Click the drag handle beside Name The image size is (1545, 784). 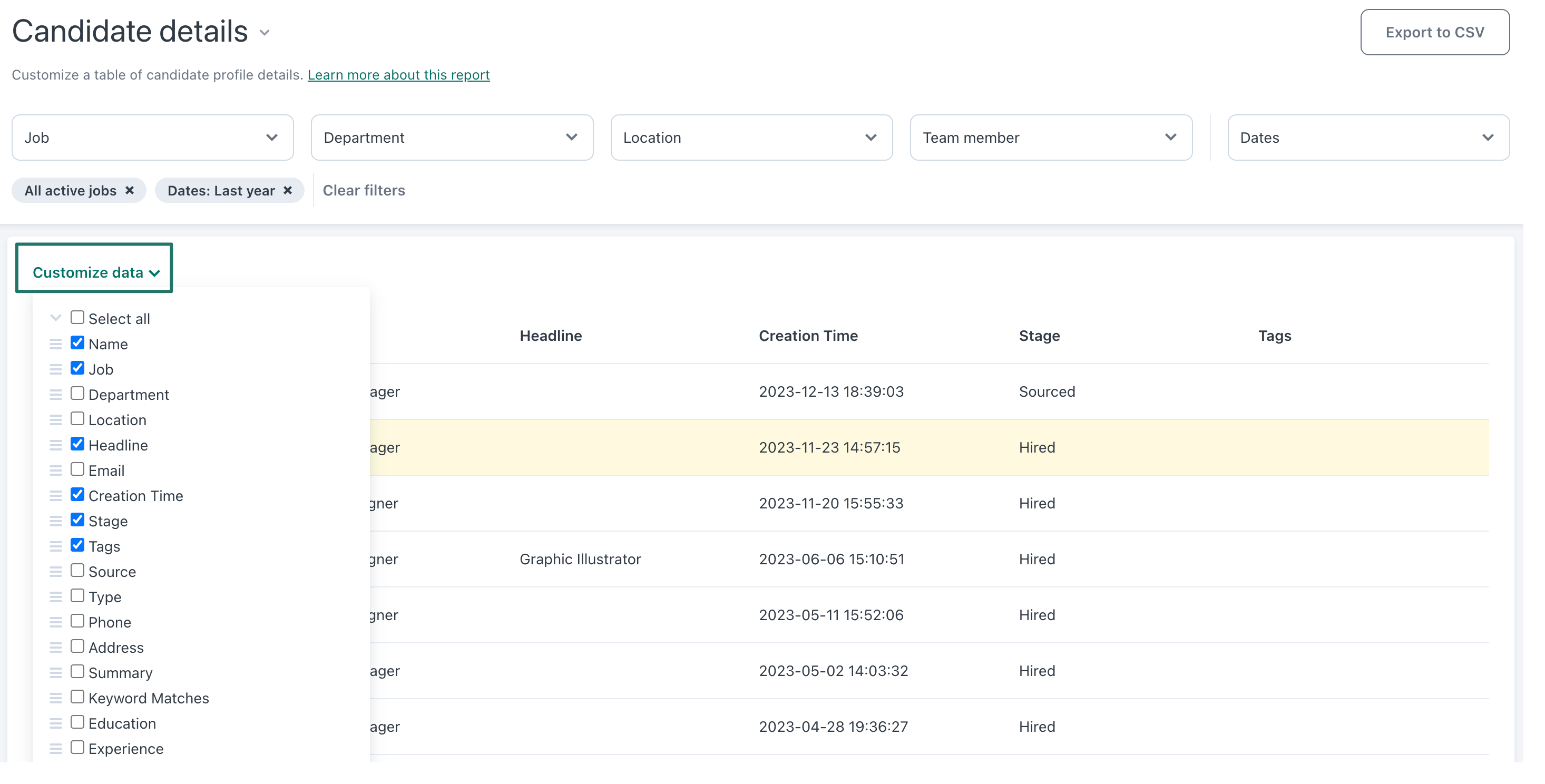click(x=56, y=344)
